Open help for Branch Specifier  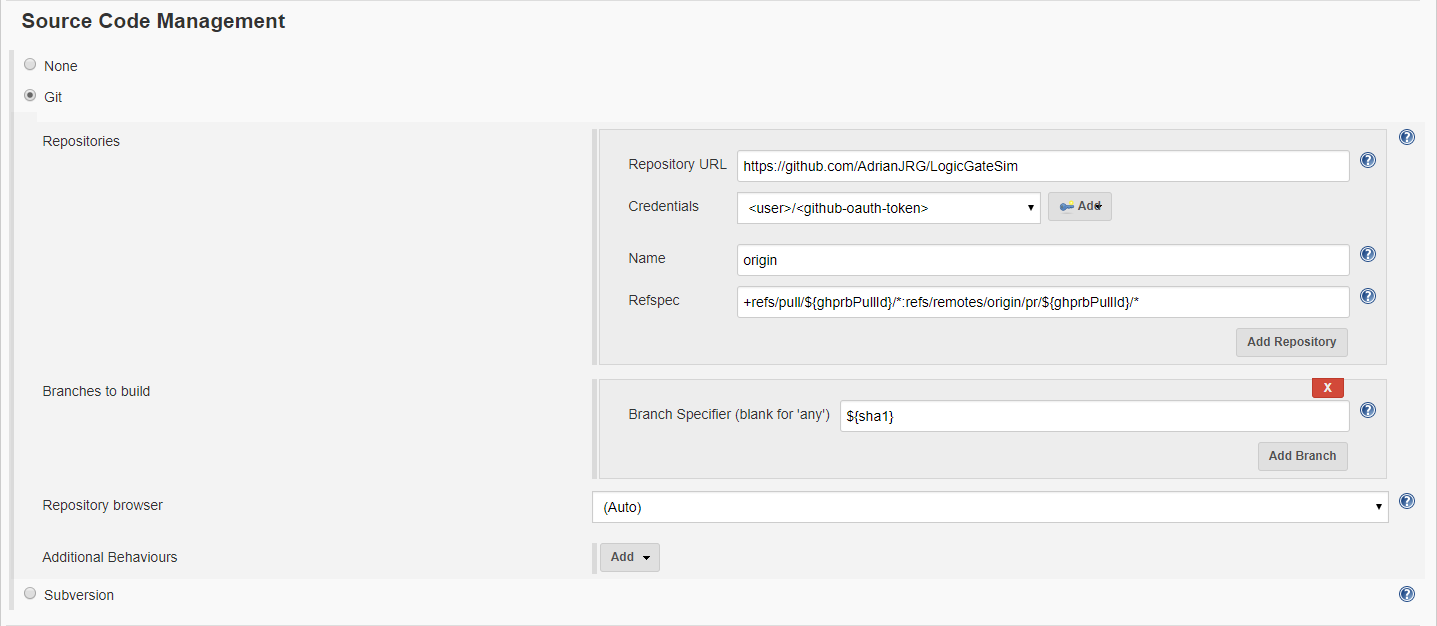tap(1367, 409)
